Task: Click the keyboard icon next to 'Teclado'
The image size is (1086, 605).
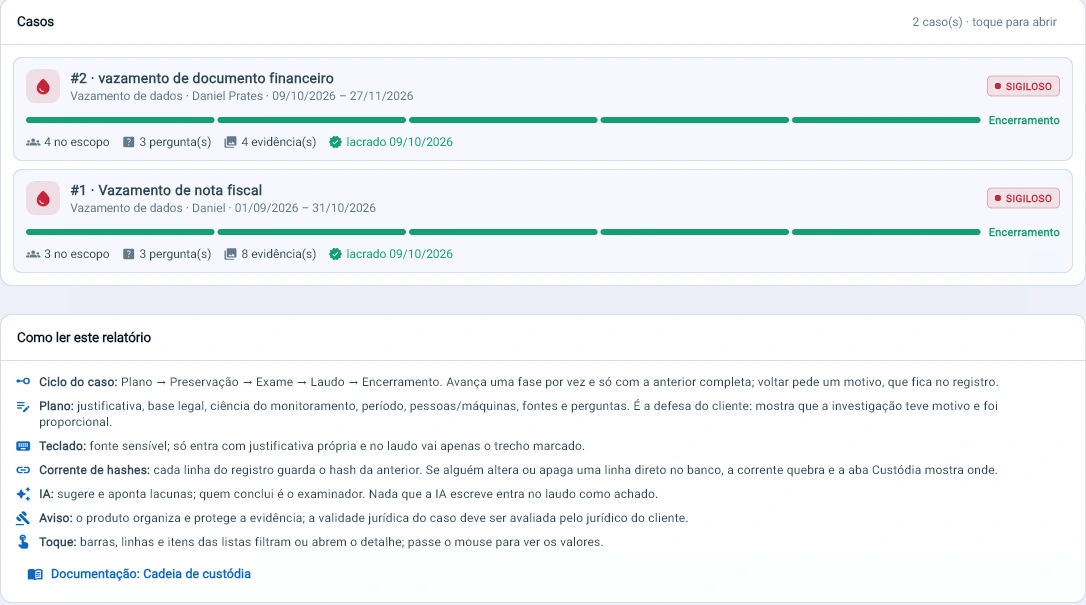Action: pos(23,446)
